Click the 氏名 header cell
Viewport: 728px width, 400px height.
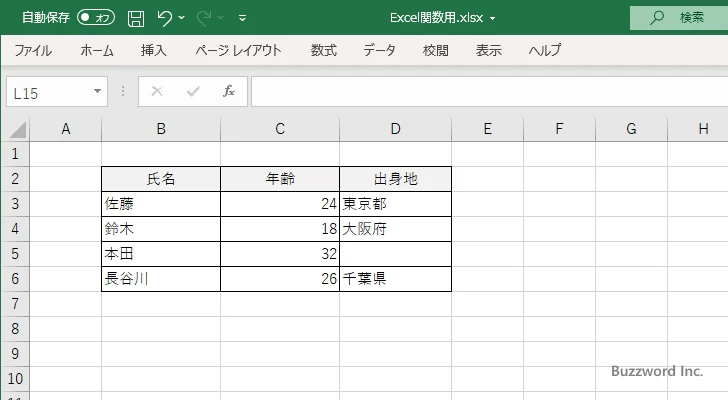pyautogui.click(x=161, y=179)
